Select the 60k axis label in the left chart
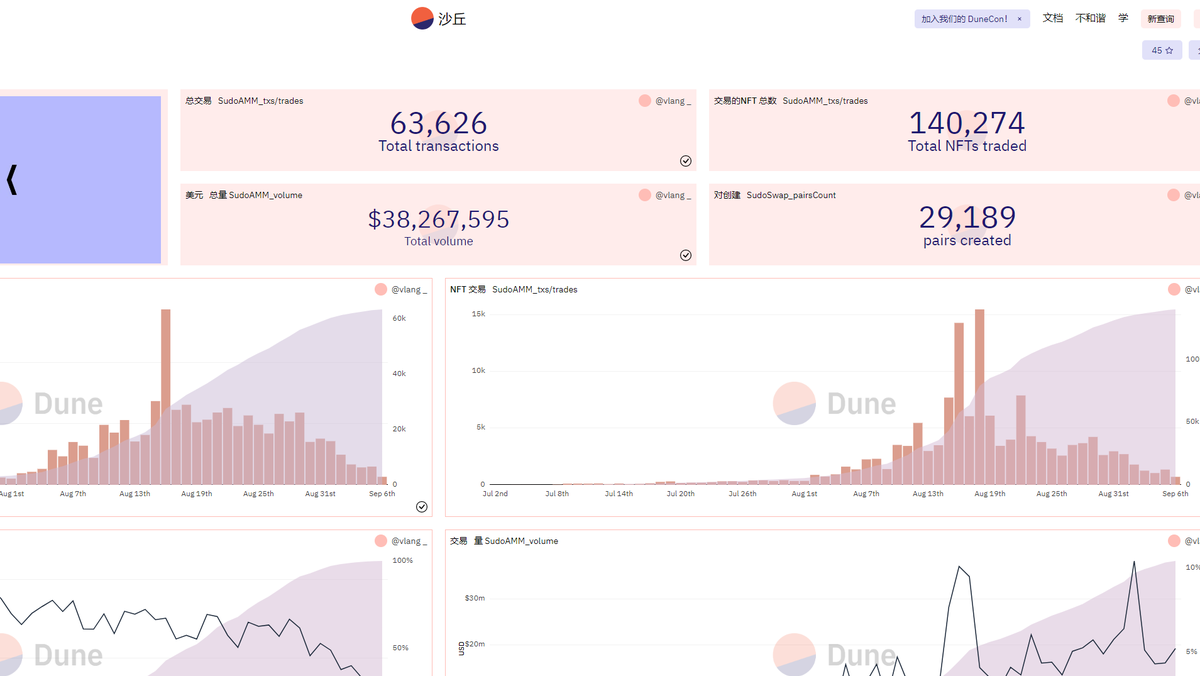The width and height of the screenshot is (1200, 676). point(398,318)
